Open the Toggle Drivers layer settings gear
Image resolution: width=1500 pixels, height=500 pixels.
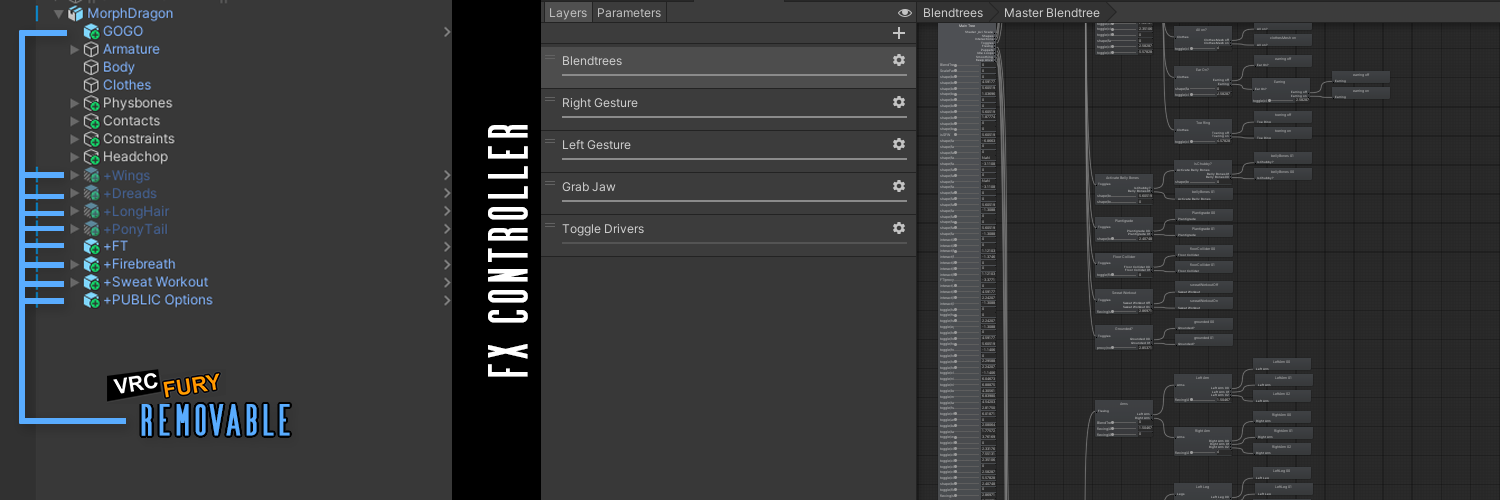coord(898,228)
